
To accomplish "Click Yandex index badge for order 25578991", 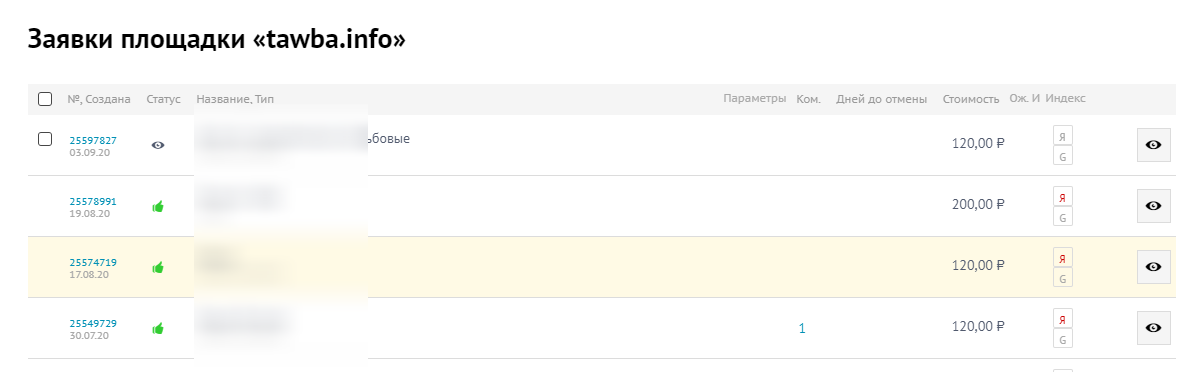I will 1062,196.
